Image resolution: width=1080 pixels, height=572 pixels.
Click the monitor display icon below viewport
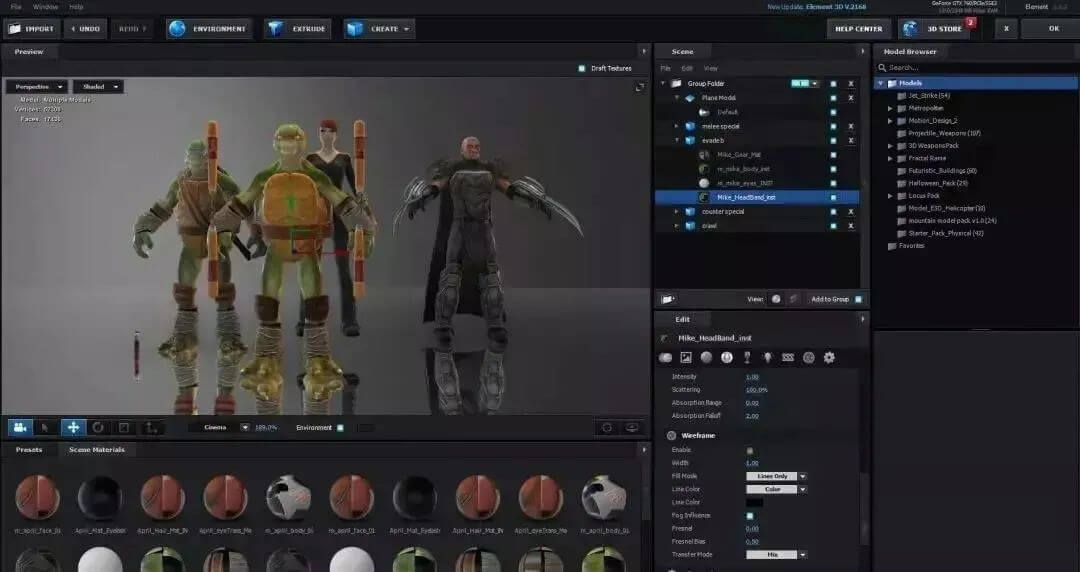pyautogui.click(x=632, y=428)
